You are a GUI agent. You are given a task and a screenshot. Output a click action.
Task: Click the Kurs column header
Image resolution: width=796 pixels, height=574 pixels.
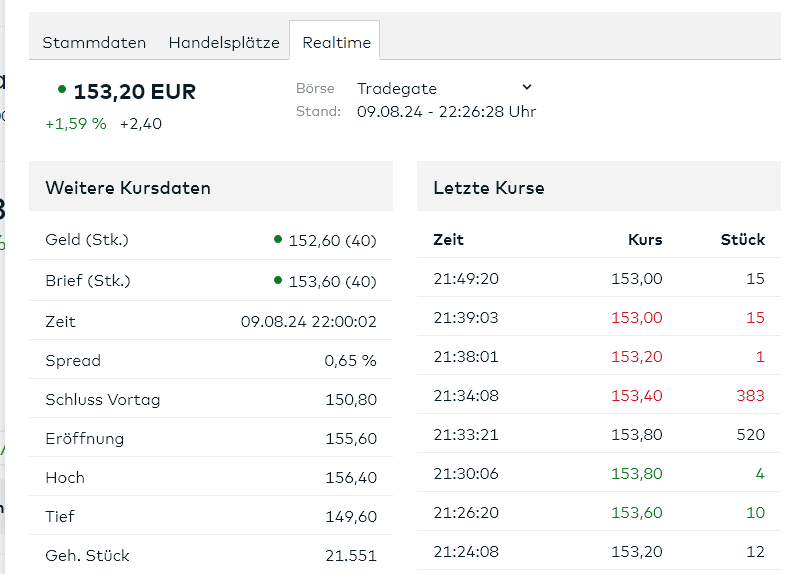point(645,240)
